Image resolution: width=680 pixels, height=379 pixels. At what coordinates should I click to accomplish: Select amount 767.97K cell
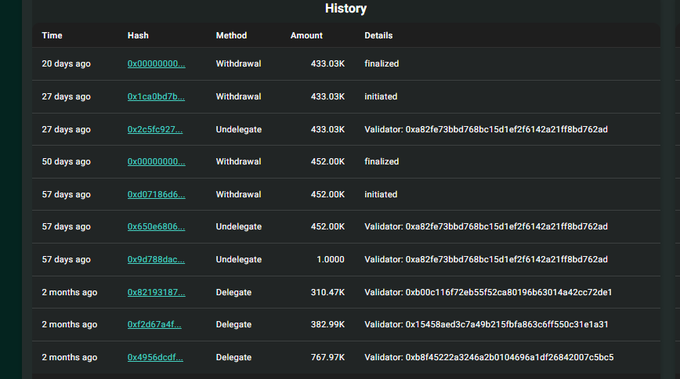(x=327, y=358)
